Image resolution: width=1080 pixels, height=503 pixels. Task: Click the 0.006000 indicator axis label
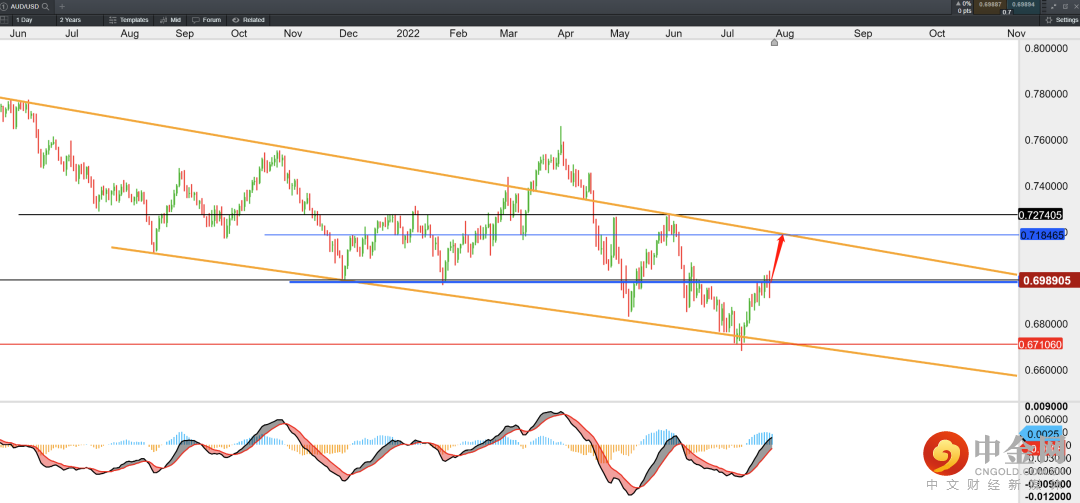1047,420
